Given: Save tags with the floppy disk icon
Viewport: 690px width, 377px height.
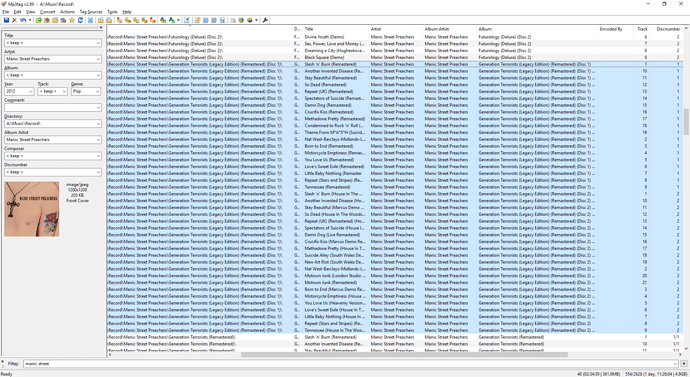Looking at the screenshot, I should [x=6, y=20].
